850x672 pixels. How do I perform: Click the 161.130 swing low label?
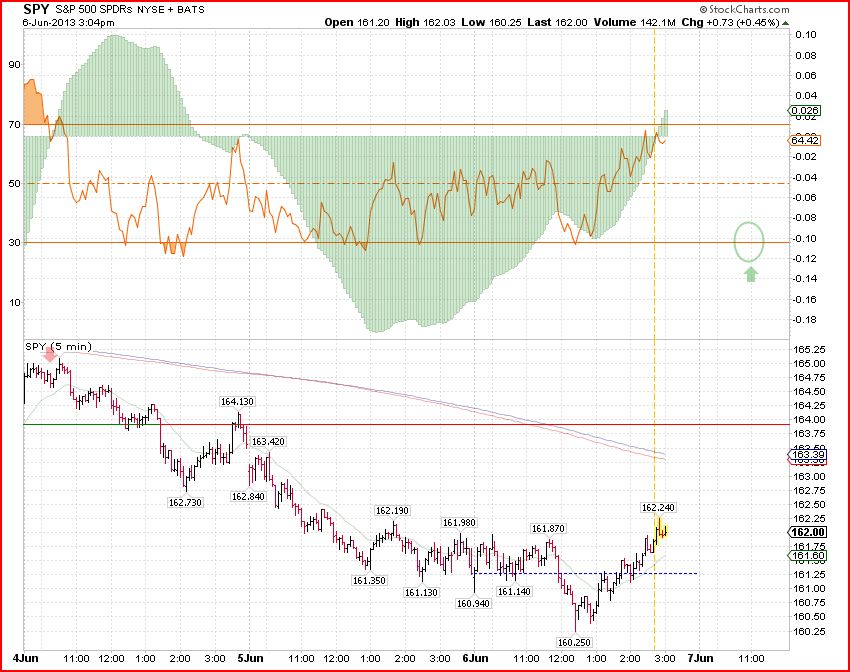(x=421, y=592)
